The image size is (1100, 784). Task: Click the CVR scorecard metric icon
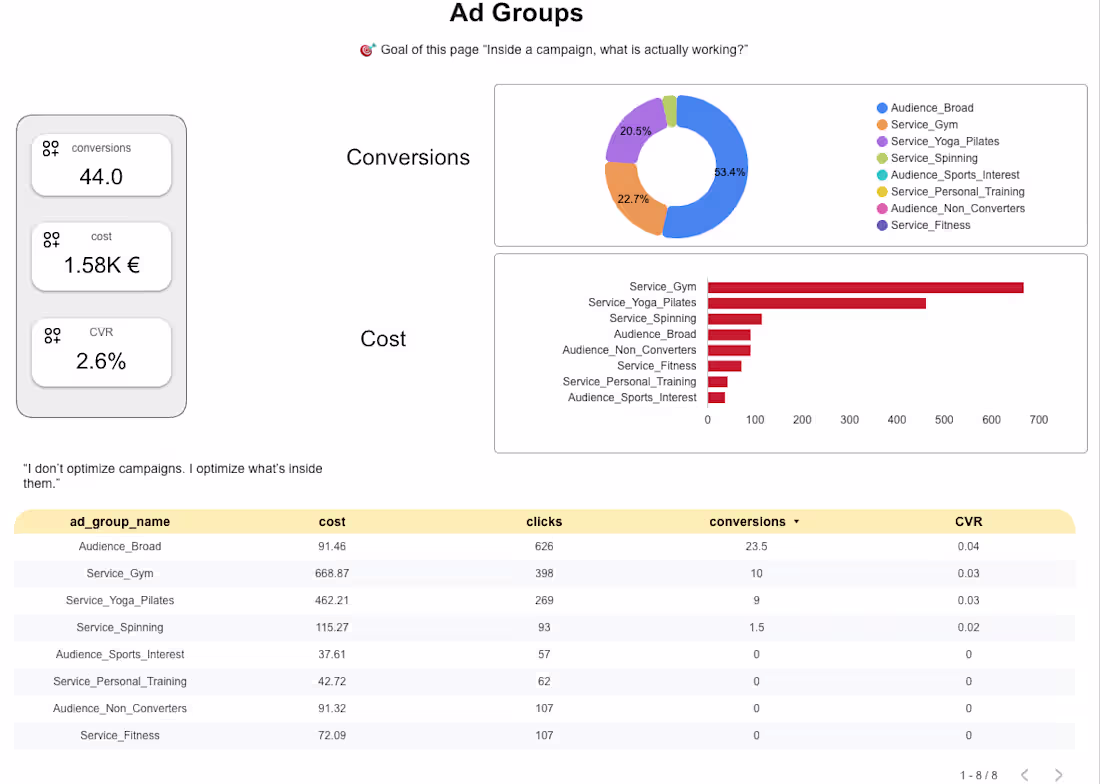click(x=52, y=335)
